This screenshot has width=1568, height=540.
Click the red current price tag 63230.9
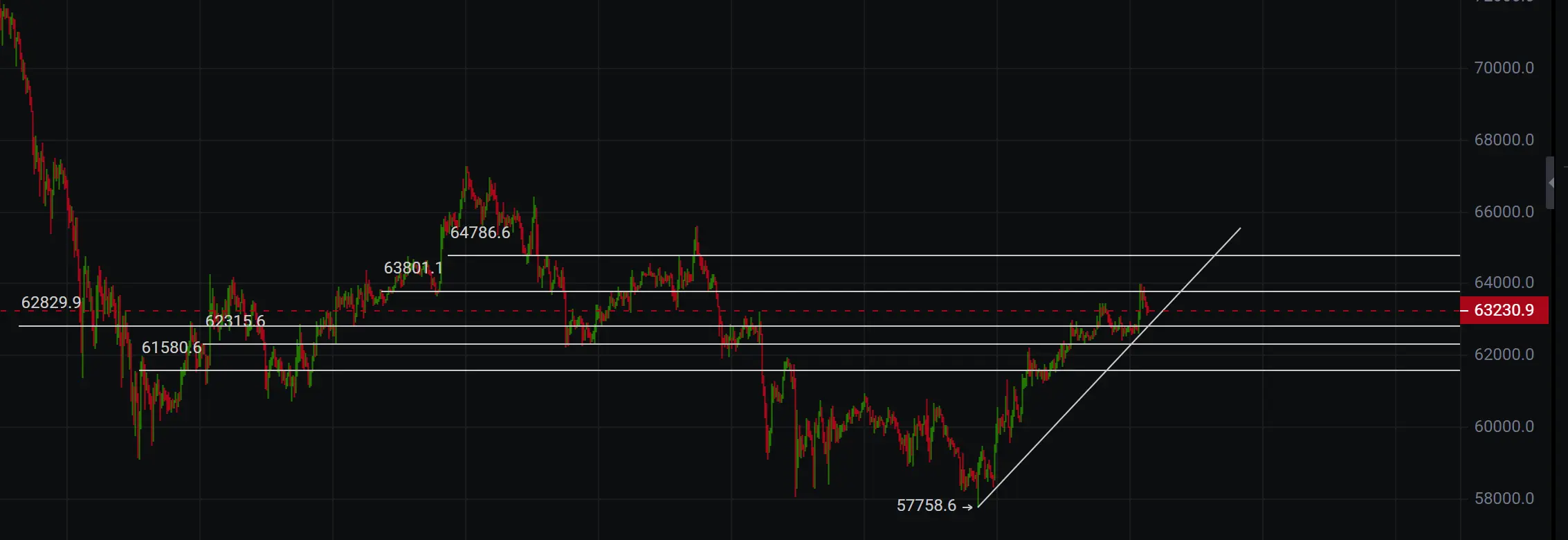[1504, 310]
